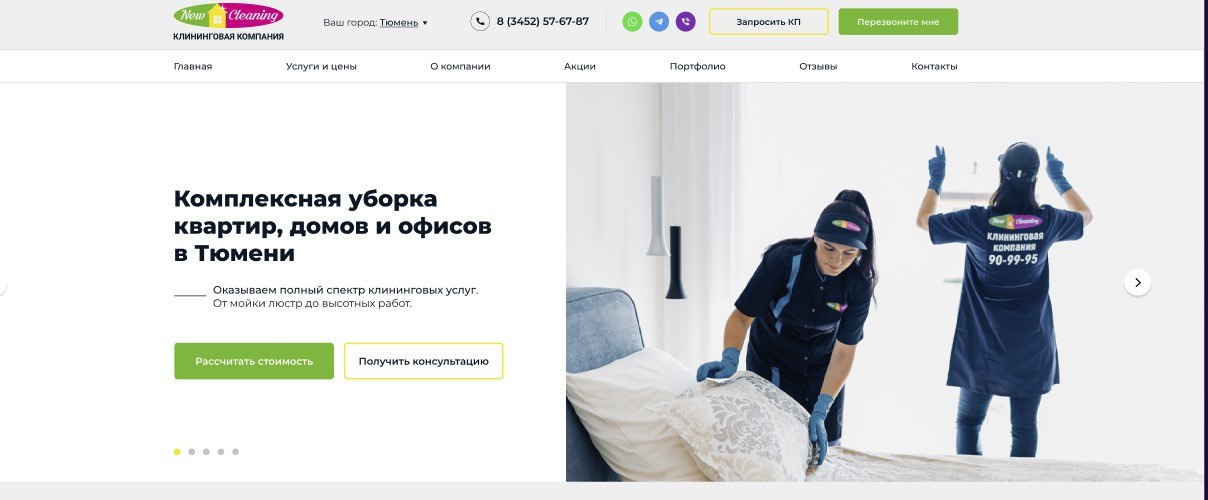
Task: Open the О компании menu item
Action: tap(460, 66)
